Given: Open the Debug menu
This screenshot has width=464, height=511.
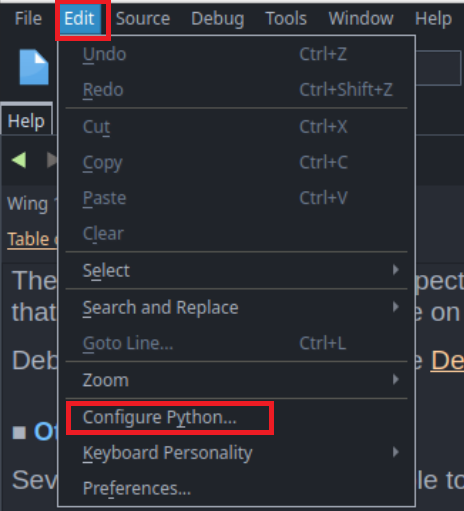Looking at the screenshot, I should (x=218, y=18).
